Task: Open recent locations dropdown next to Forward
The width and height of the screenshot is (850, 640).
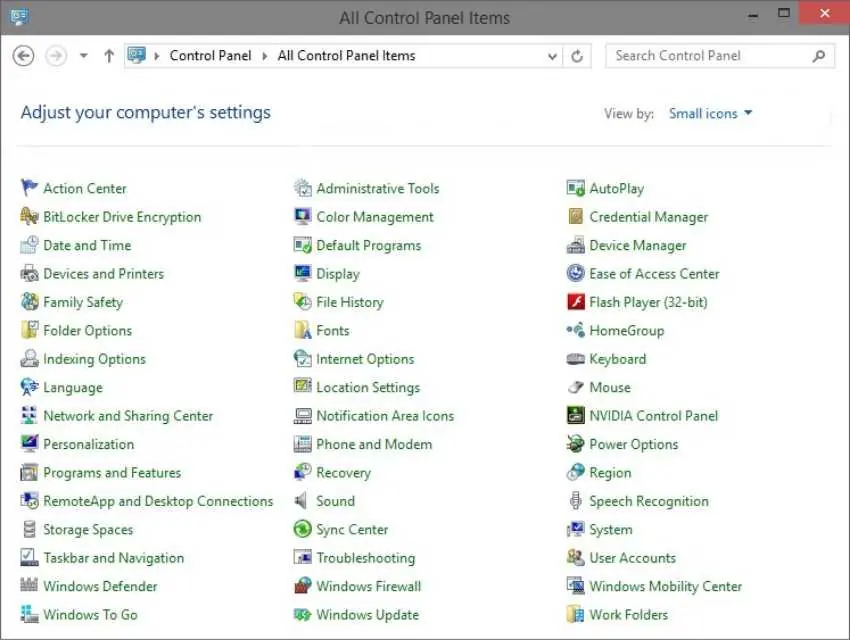Action: (83, 55)
